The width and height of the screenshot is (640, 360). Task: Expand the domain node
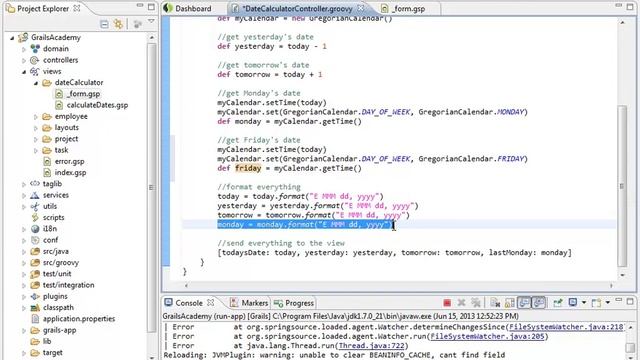[x=24, y=49]
